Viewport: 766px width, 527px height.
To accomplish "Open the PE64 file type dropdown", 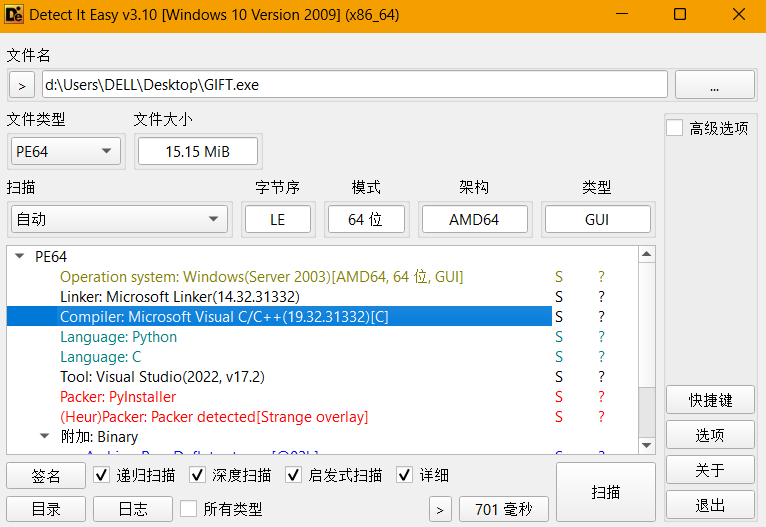I will click(64, 152).
